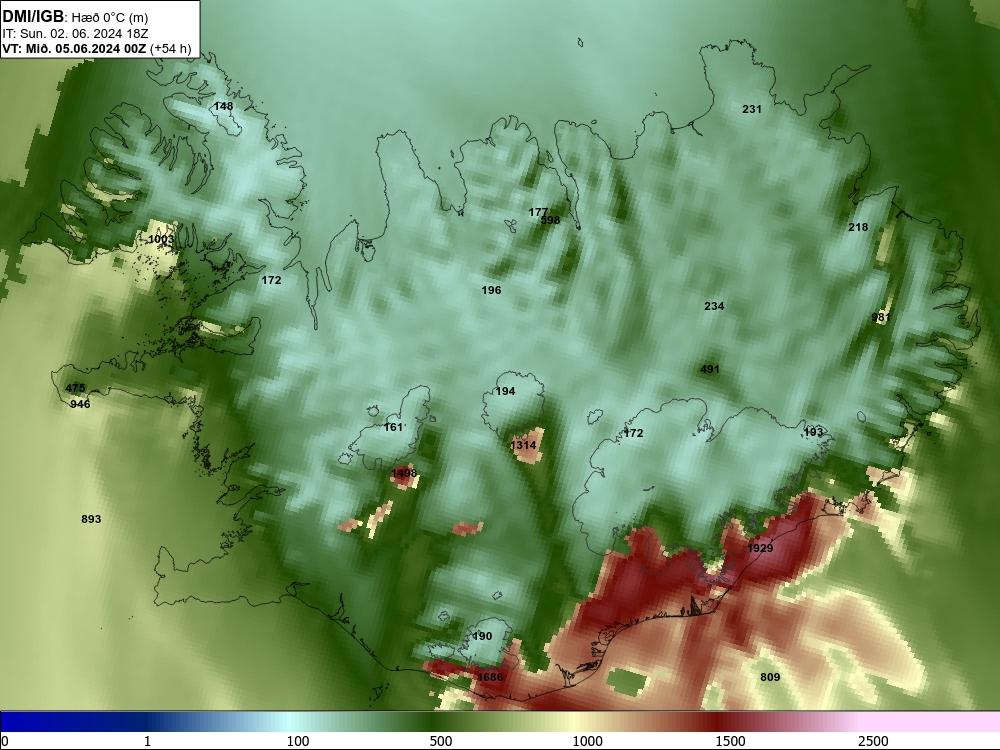This screenshot has width=1000, height=750.
Task: Click the valid time 'VT: Mið. 05.06.2024 00Z'
Action: (x=74, y=48)
